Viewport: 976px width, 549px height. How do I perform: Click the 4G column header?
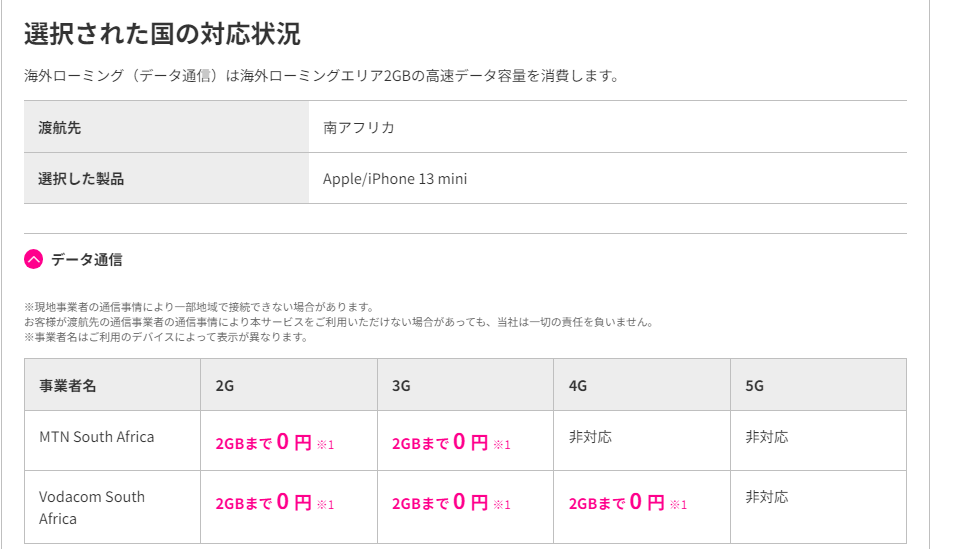tap(579, 385)
